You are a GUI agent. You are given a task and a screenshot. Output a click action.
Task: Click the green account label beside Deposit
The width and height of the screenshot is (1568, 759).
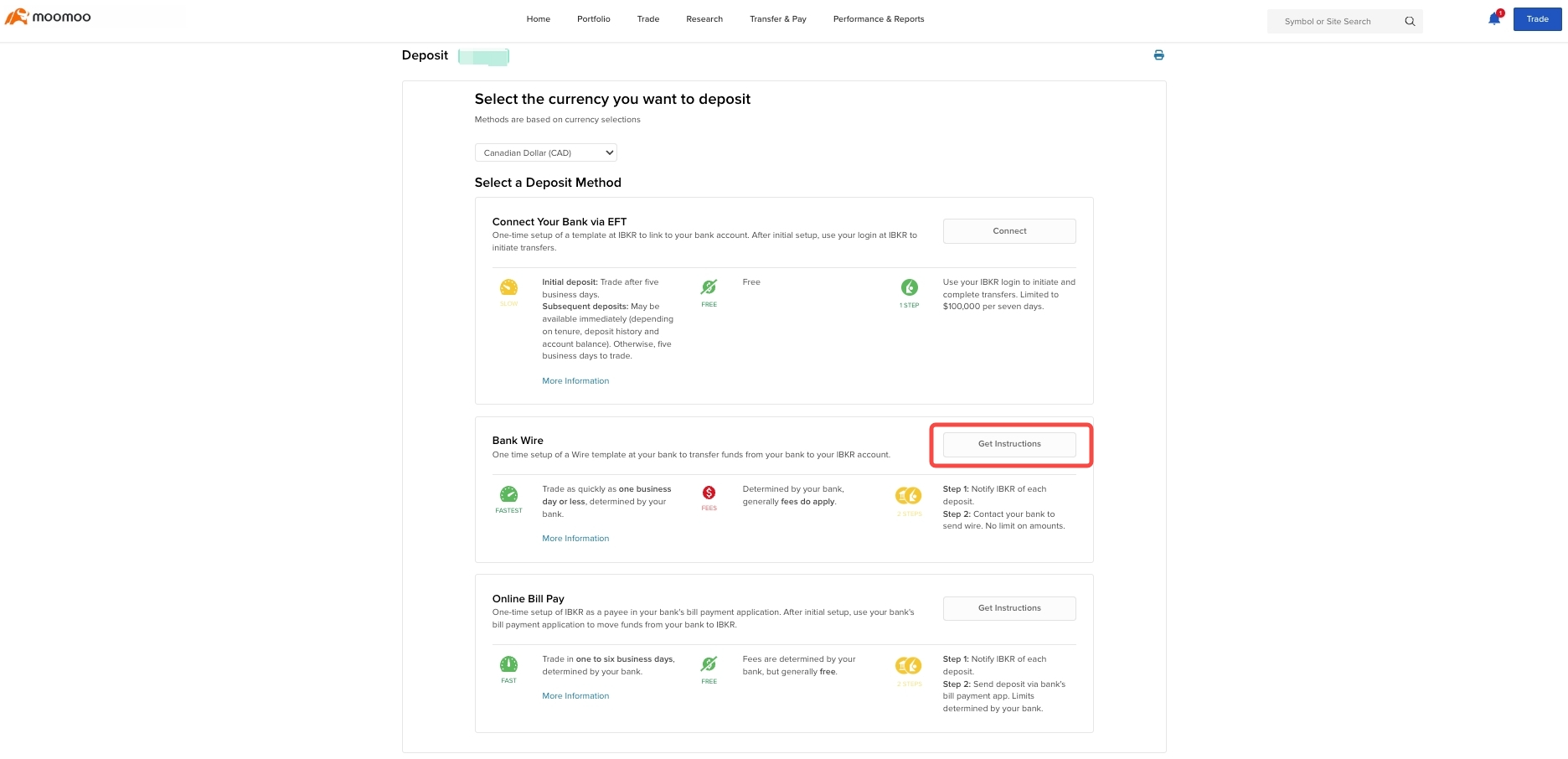(484, 57)
